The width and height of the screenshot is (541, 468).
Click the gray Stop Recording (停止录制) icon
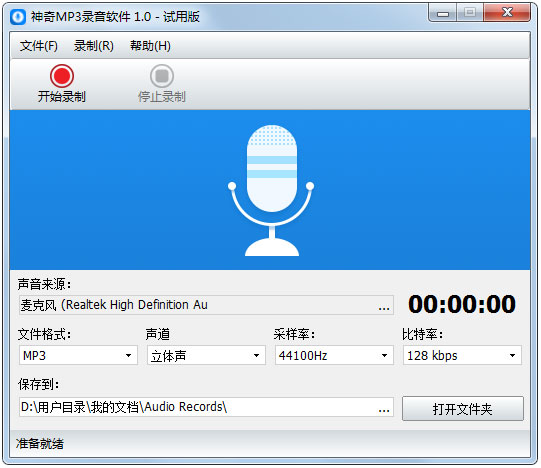(161, 76)
